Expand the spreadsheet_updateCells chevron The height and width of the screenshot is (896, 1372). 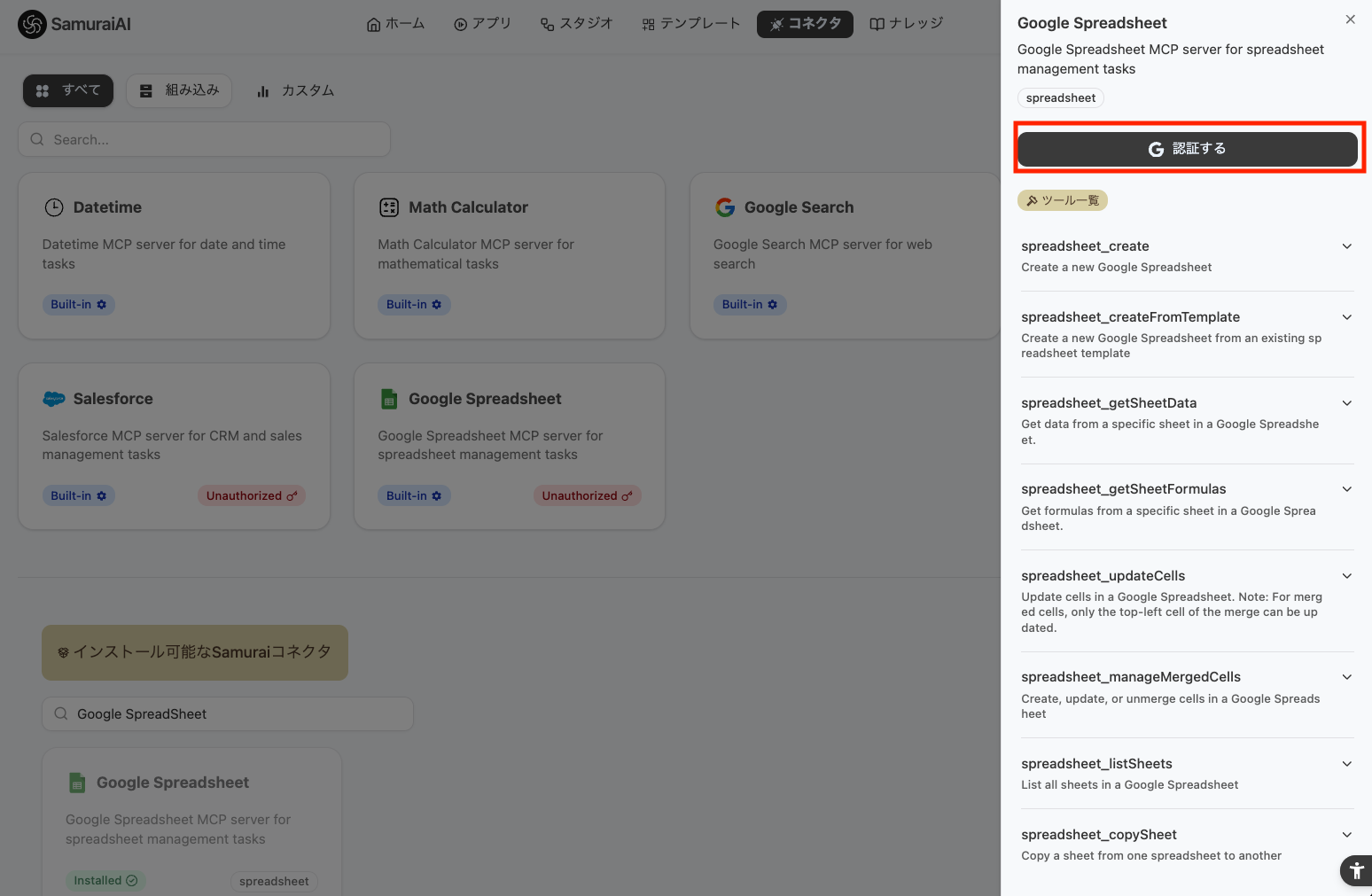point(1346,576)
